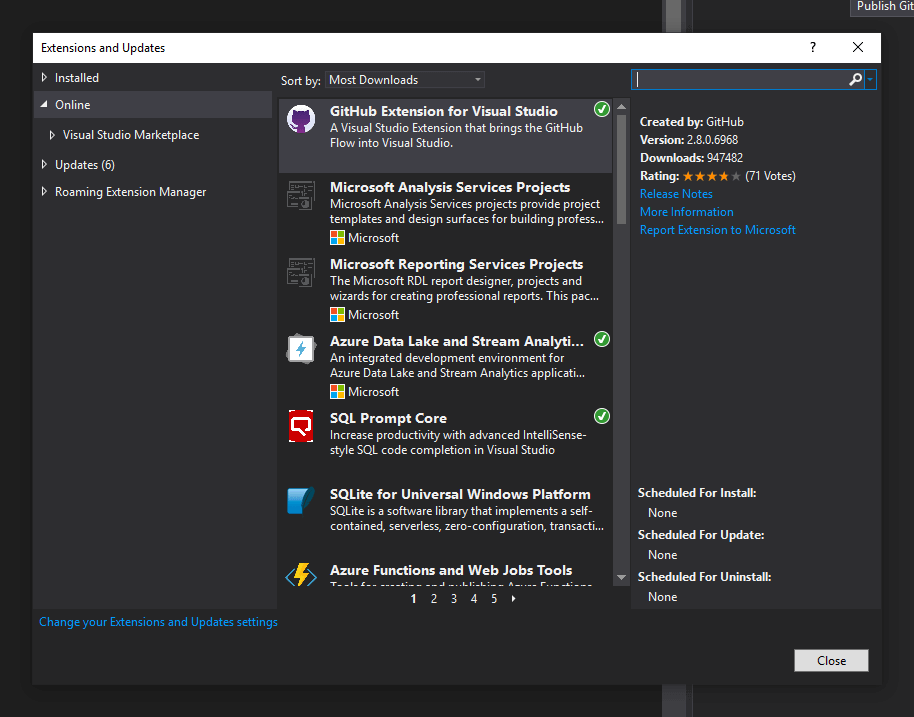The image size is (914, 717).
Task: Click the (71 Votes) text
Action: (771, 176)
